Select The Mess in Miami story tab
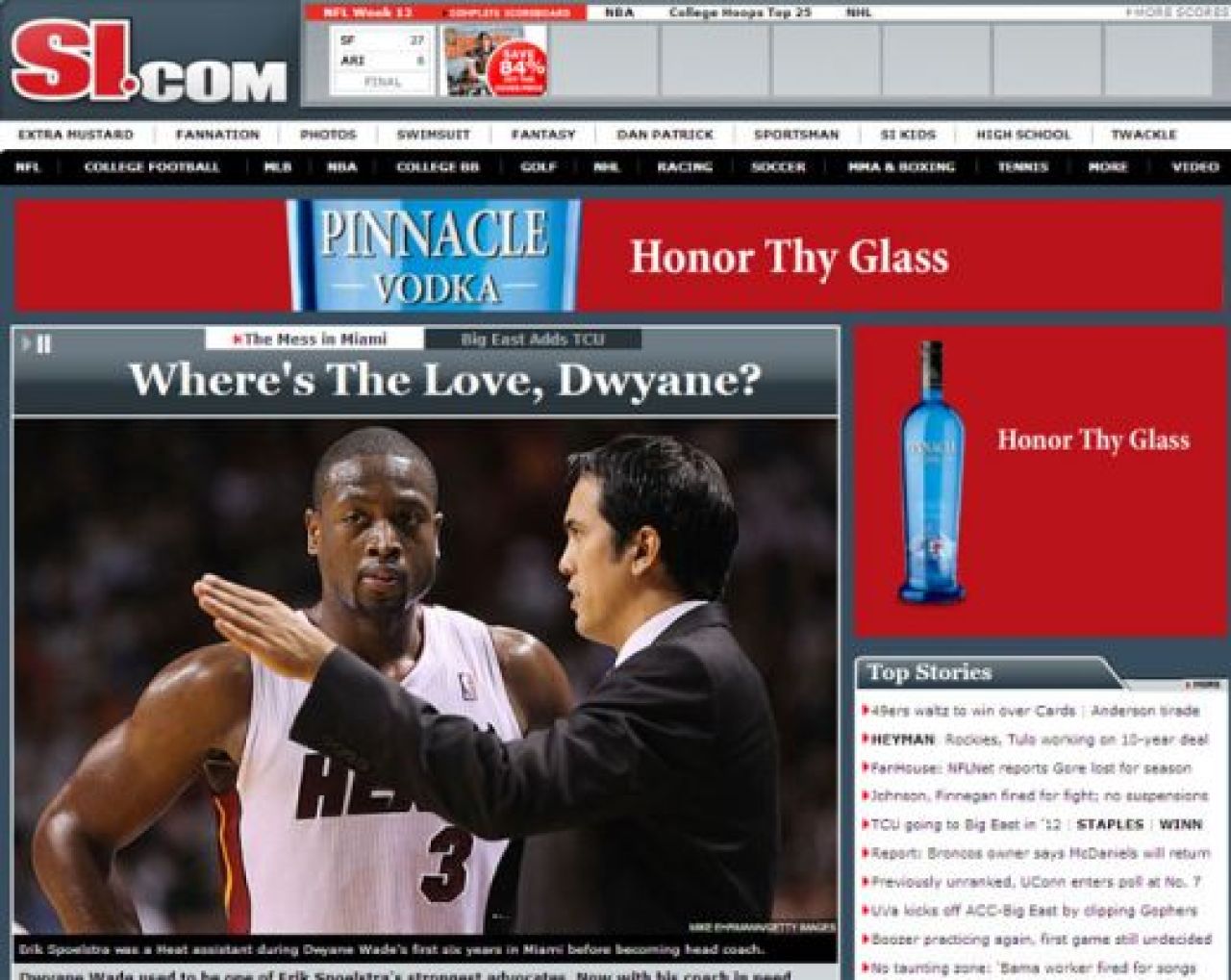 [x=314, y=339]
